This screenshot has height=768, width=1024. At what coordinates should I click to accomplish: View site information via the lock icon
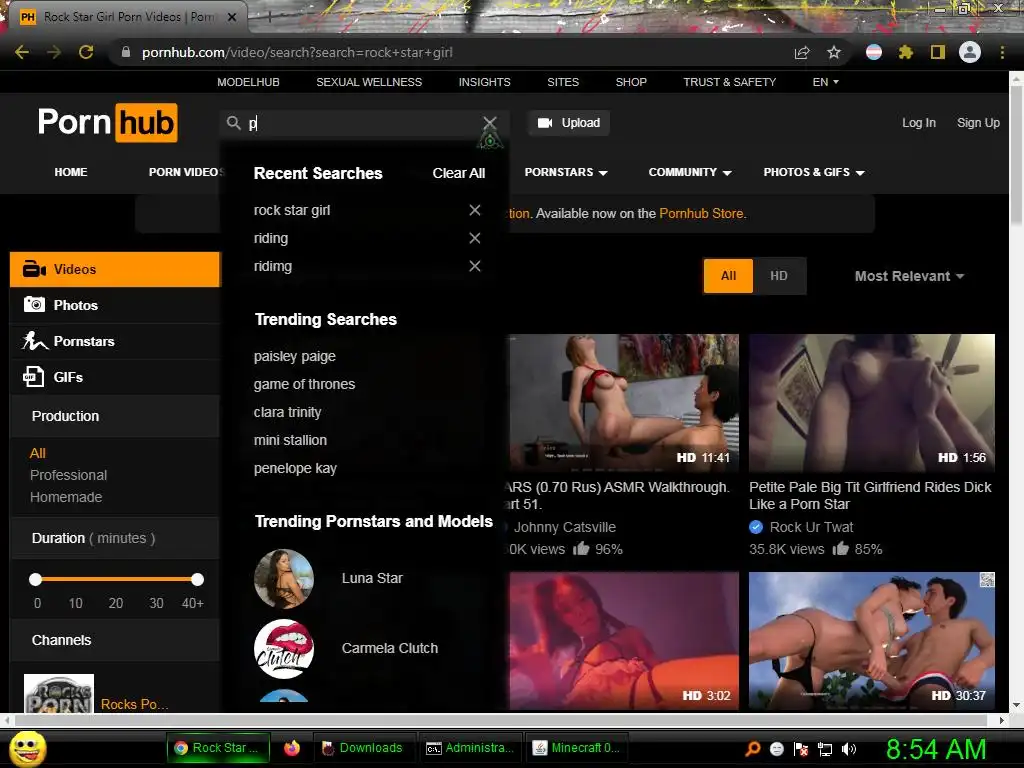pyautogui.click(x=126, y=52)
